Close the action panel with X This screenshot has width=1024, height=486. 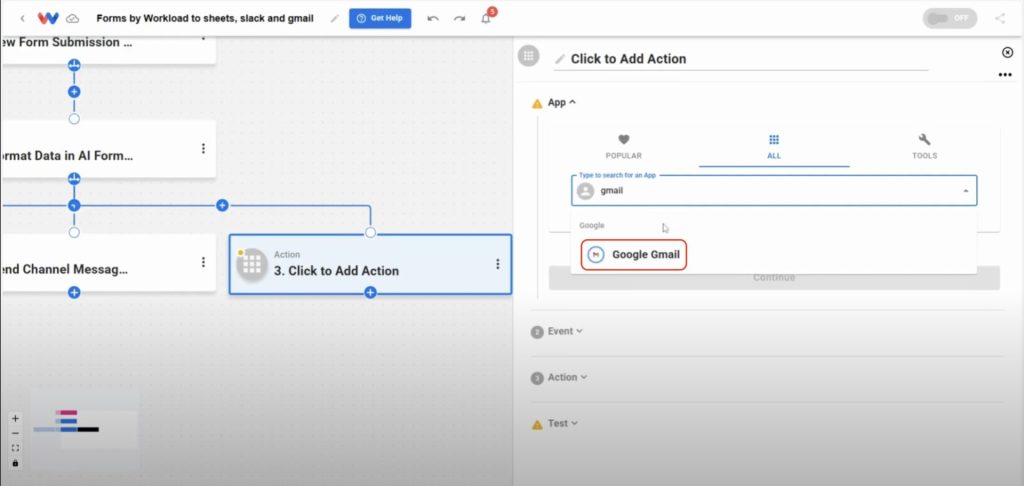[1007, 52]
